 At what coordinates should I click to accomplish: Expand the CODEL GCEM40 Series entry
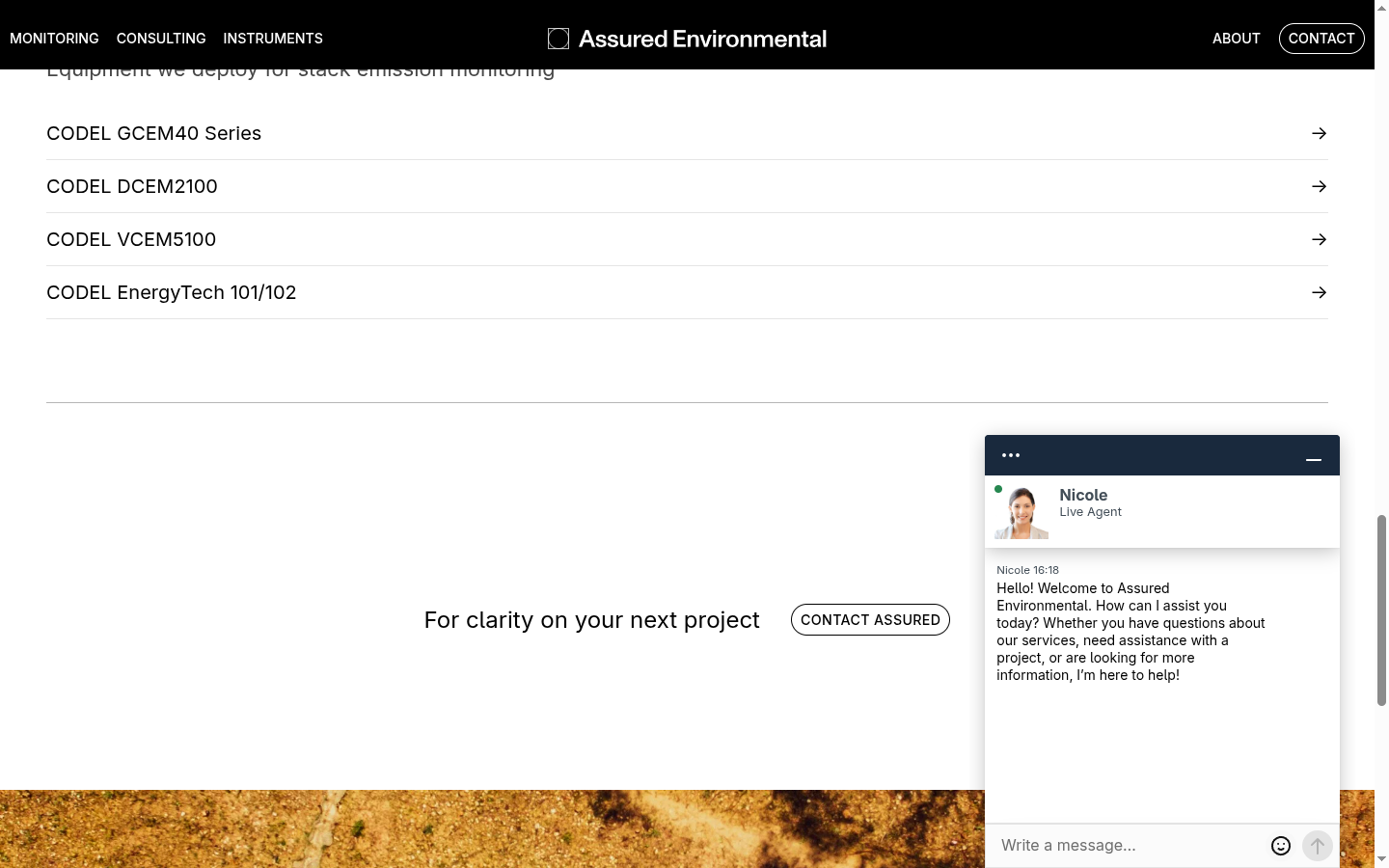[153, 133]
